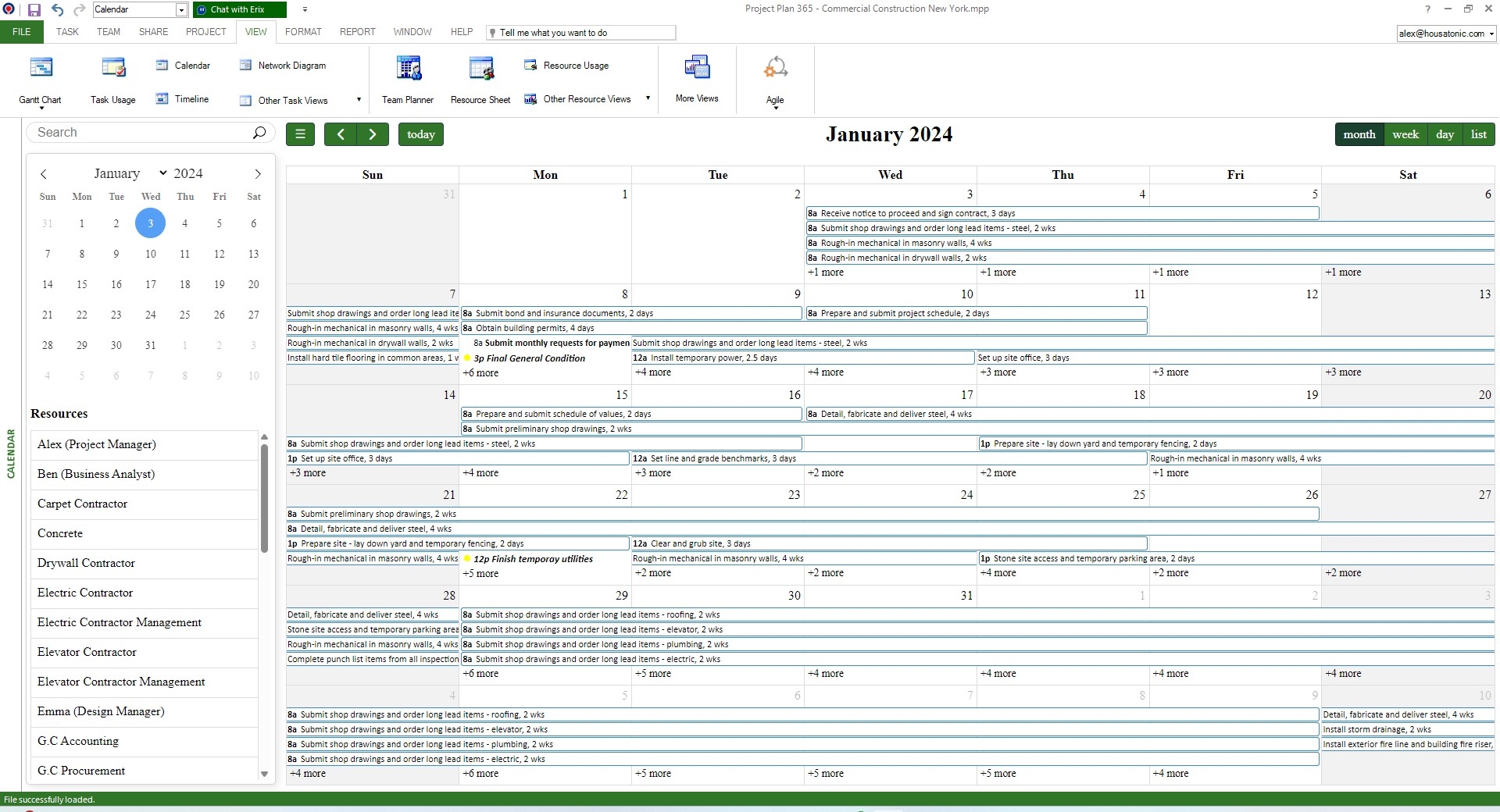Open the More Views panel

696,78
